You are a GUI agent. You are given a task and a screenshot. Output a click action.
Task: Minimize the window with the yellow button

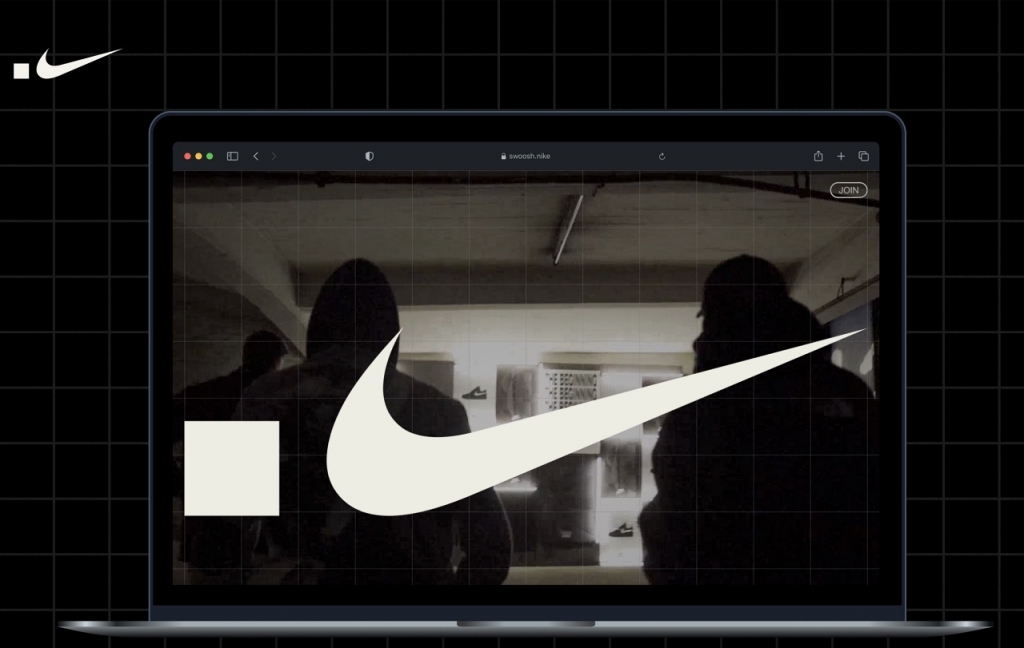pos(199,156)
